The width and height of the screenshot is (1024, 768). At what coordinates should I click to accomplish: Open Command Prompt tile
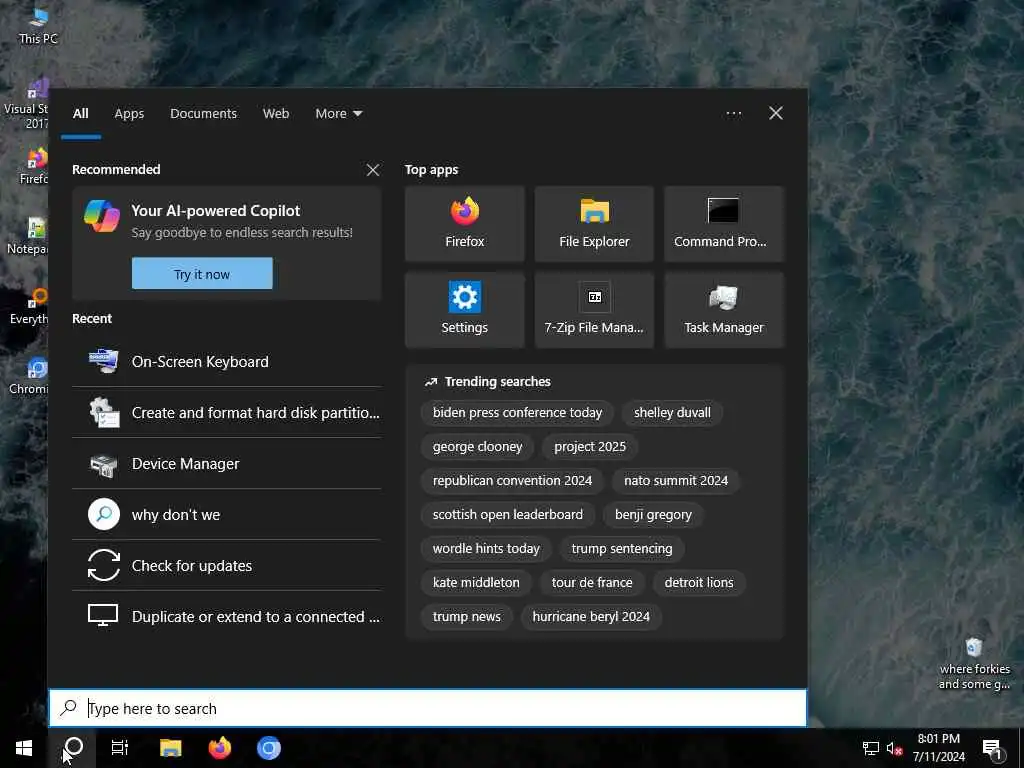pyautogui.click(x=724, y=224)
